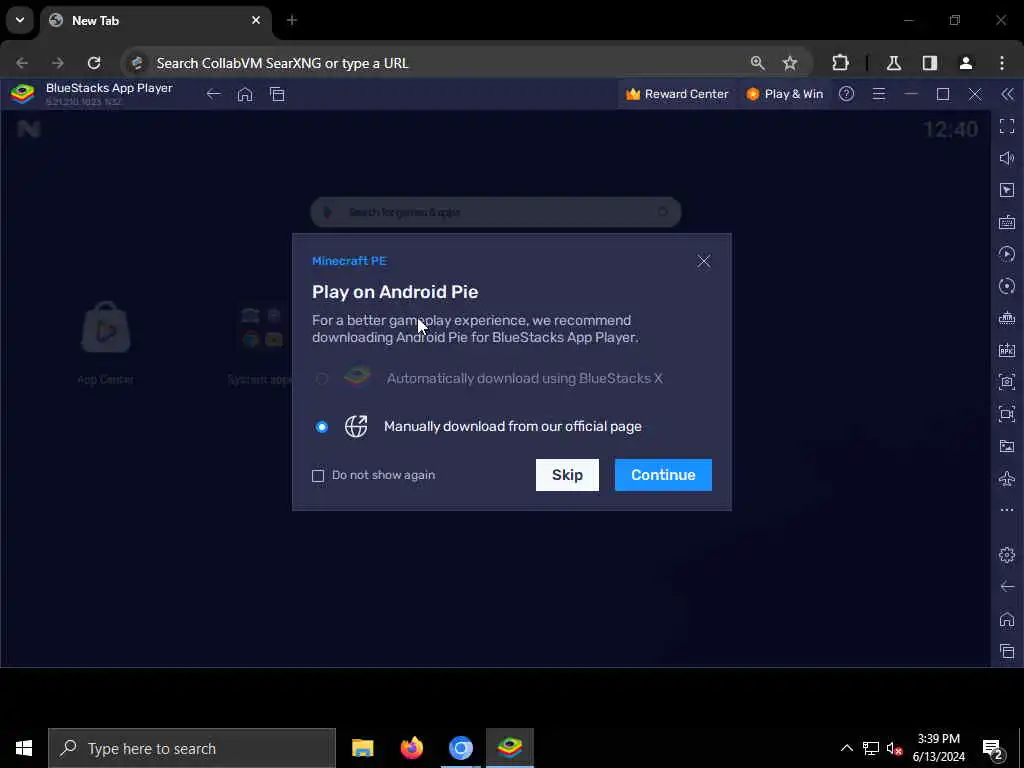Open BlueStacks help question mark icon

tap(846, 94)
